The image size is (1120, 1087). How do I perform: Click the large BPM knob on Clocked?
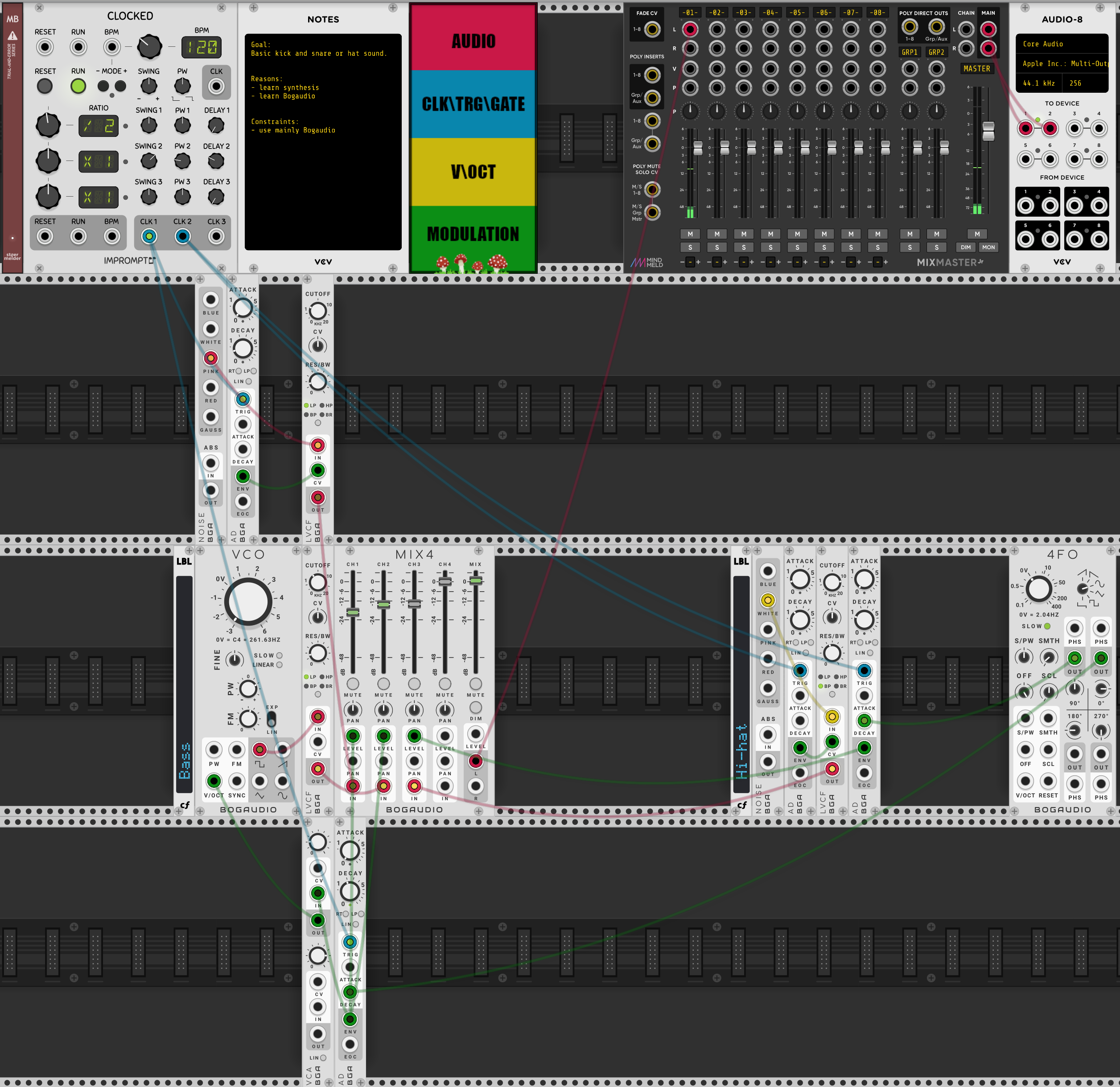(x=150, y=47)
